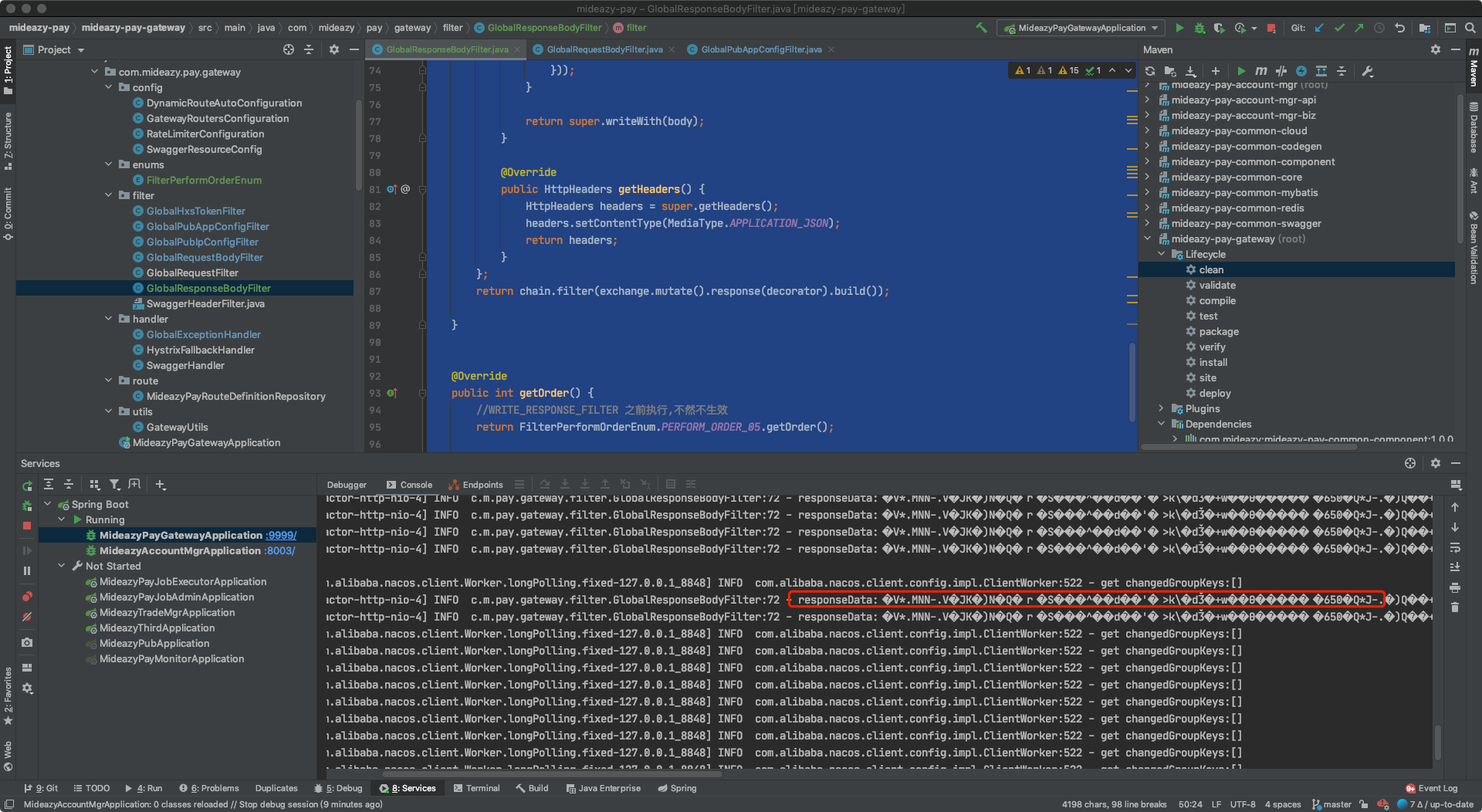Open the MideazyPayGatewayApplication run configuration dropdown

1082,28
